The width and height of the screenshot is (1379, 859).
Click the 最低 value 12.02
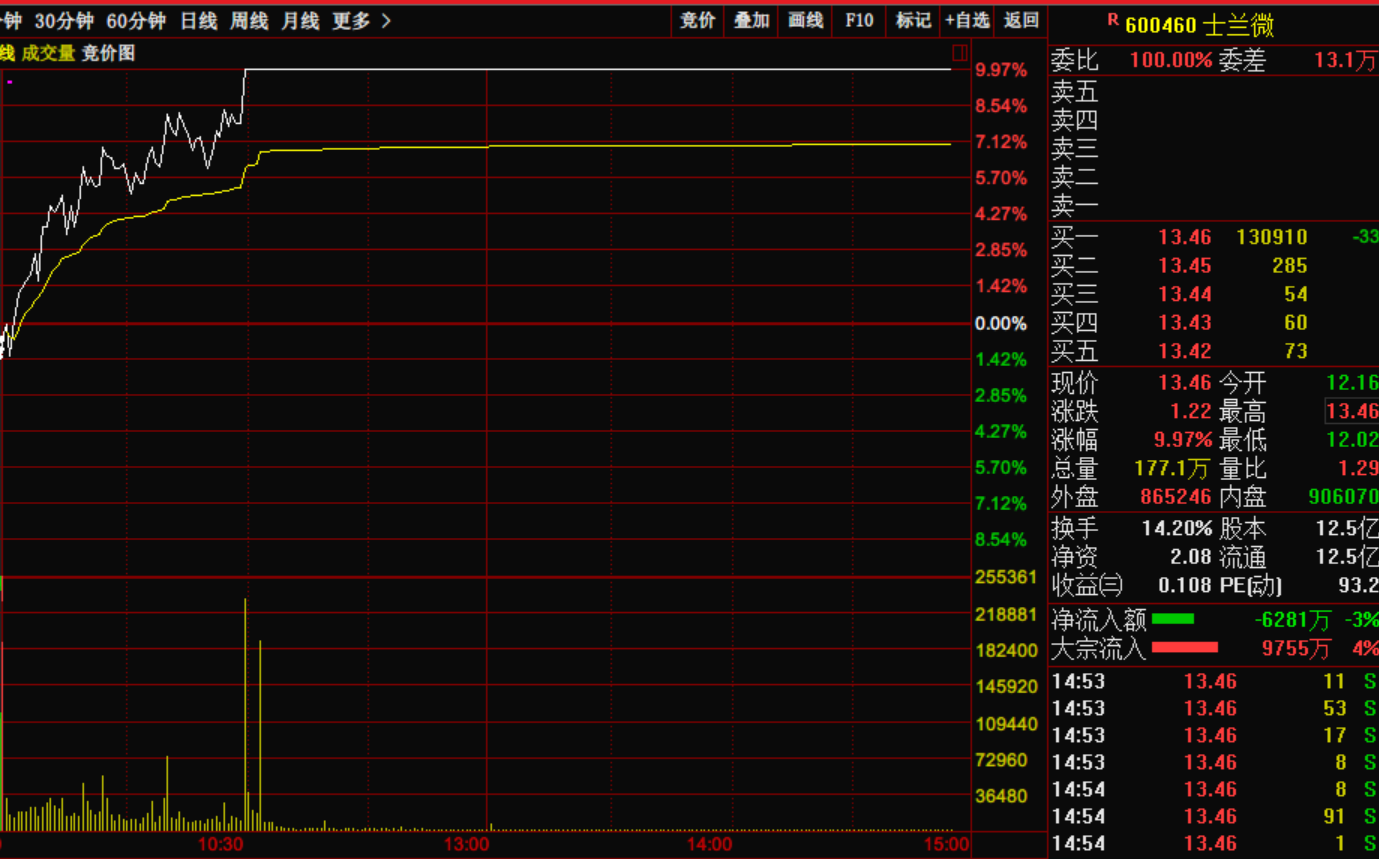pyautogui.click(x=1352, y=439)
